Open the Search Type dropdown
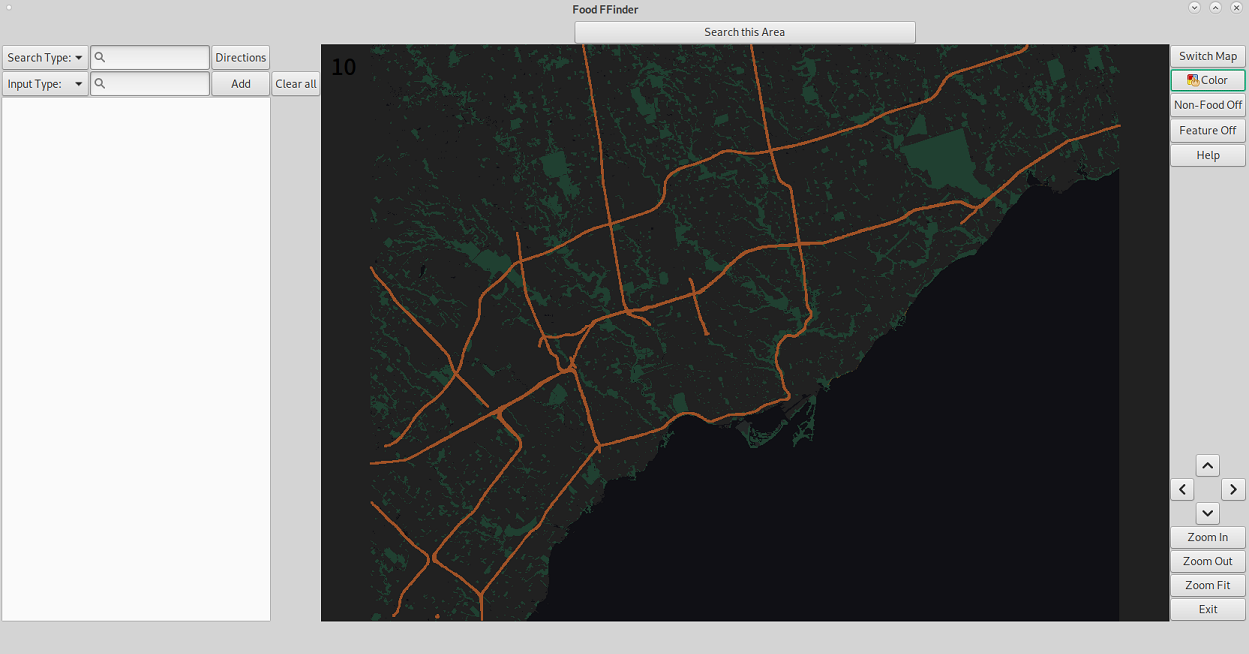Screen dimensions: 1249x654 pos(45,58)
